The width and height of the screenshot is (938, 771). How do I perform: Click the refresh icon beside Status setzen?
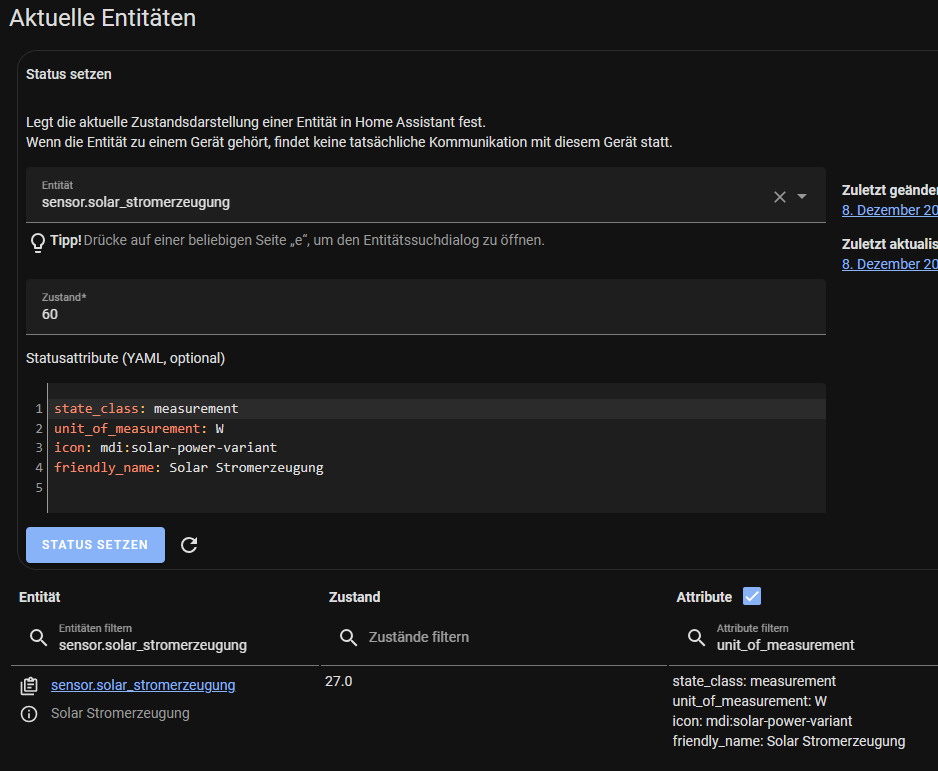[189, 545]
